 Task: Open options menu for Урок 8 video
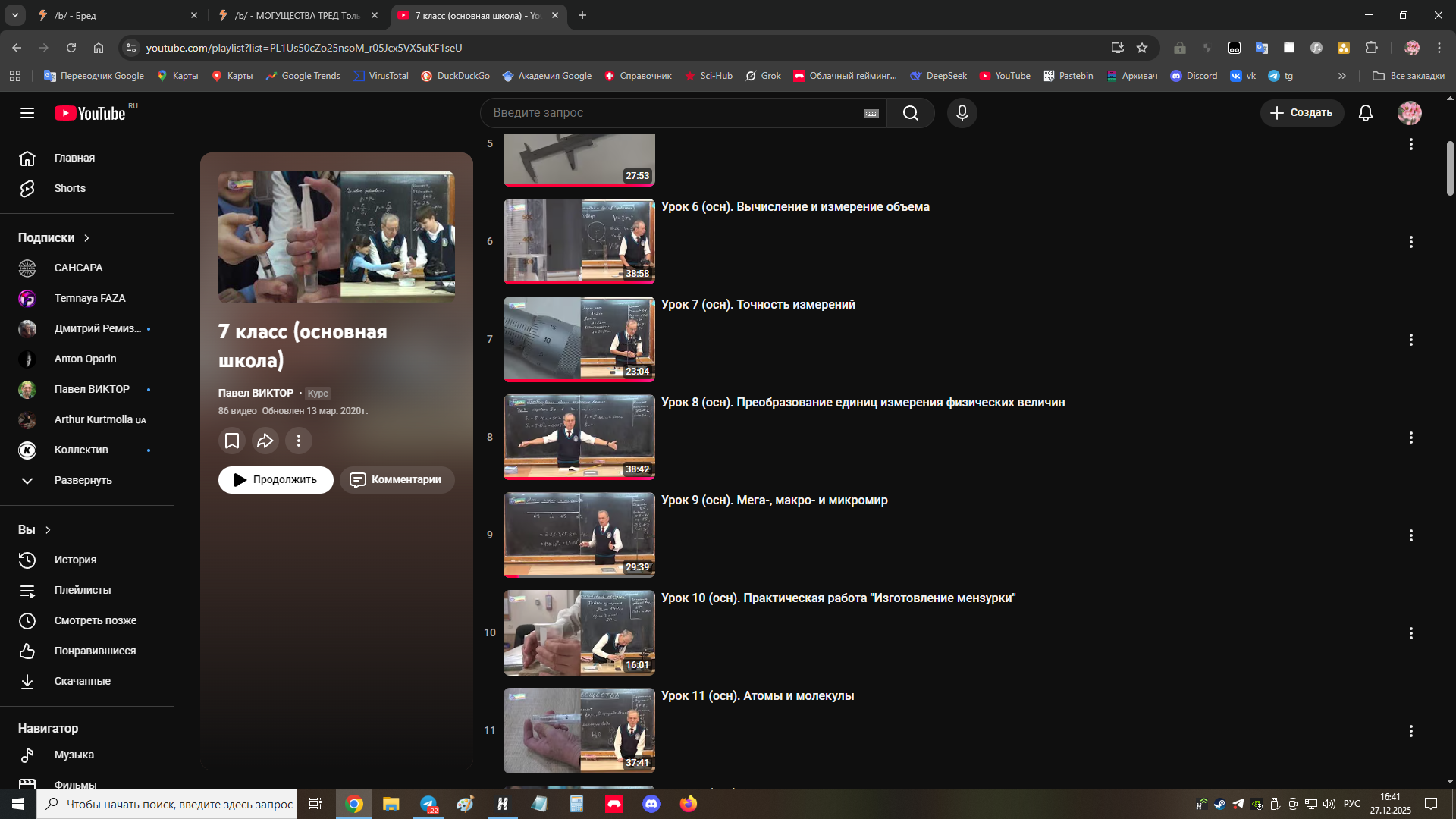pos(1410,438)
